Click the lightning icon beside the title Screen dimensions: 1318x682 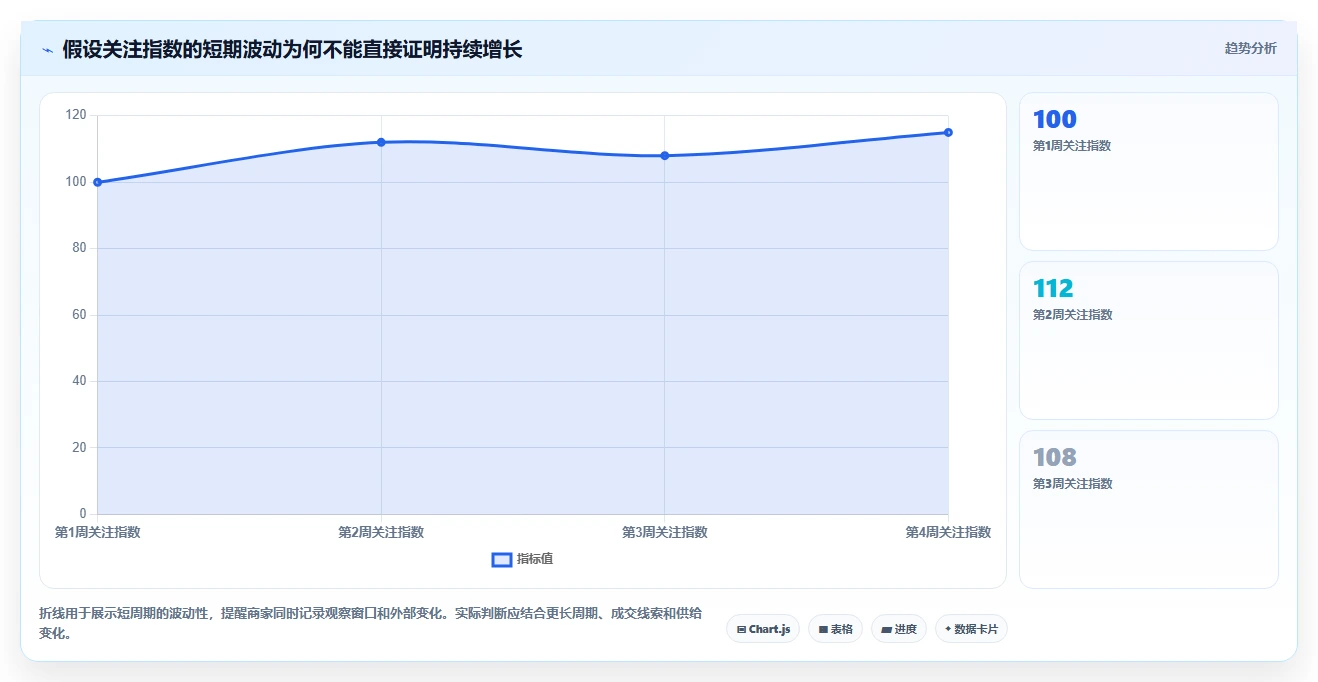[47, 49]
